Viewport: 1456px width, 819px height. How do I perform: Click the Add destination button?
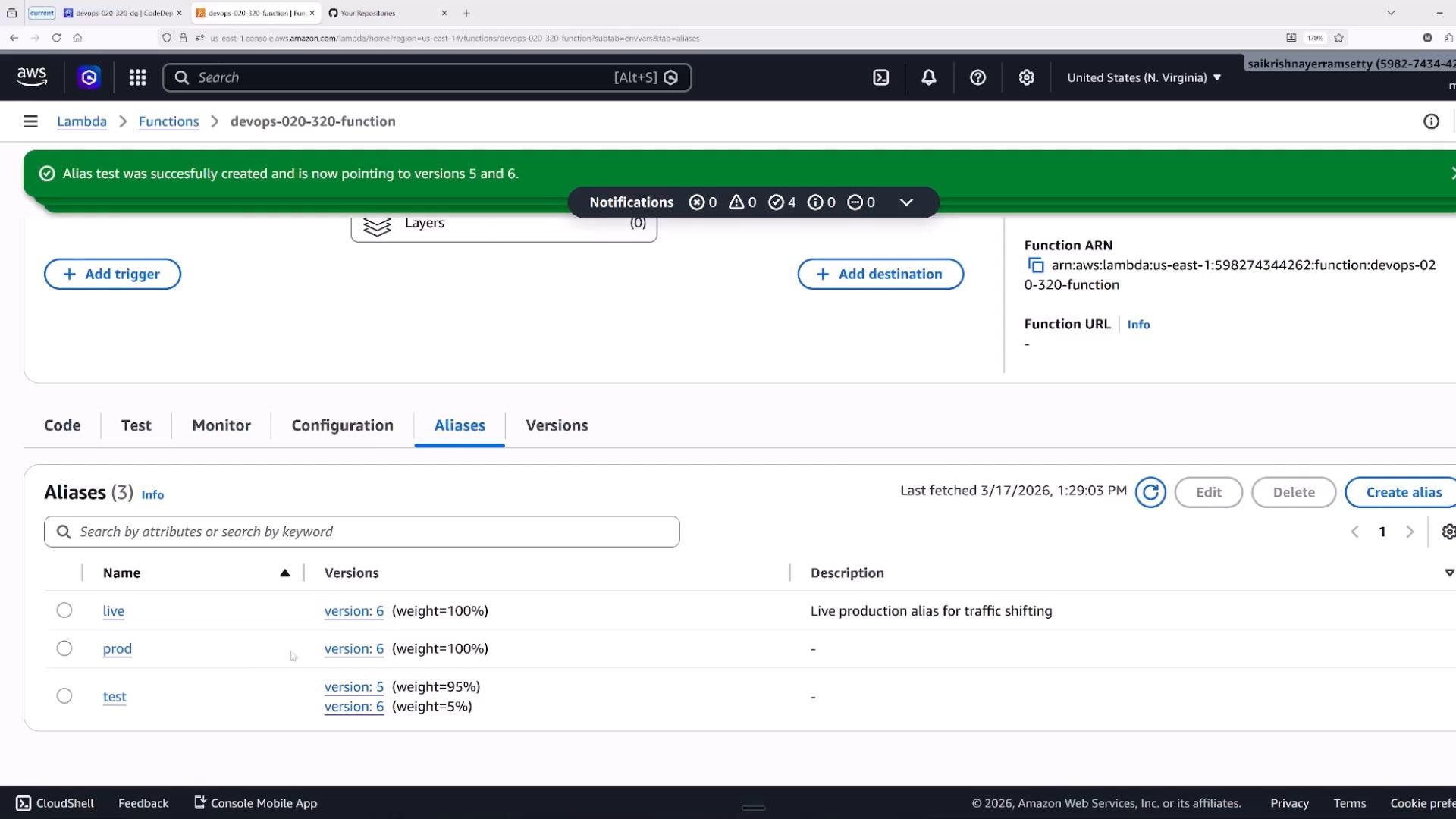point(880,274)
